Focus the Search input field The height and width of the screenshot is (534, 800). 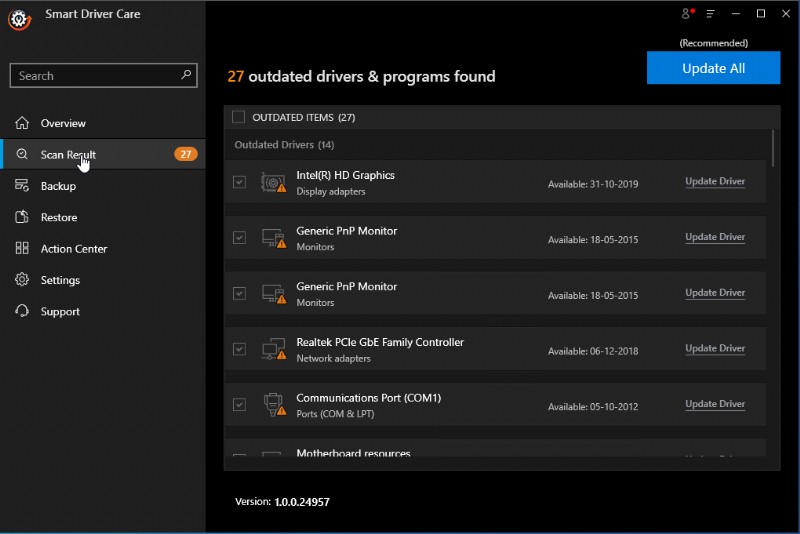[95, 76]
